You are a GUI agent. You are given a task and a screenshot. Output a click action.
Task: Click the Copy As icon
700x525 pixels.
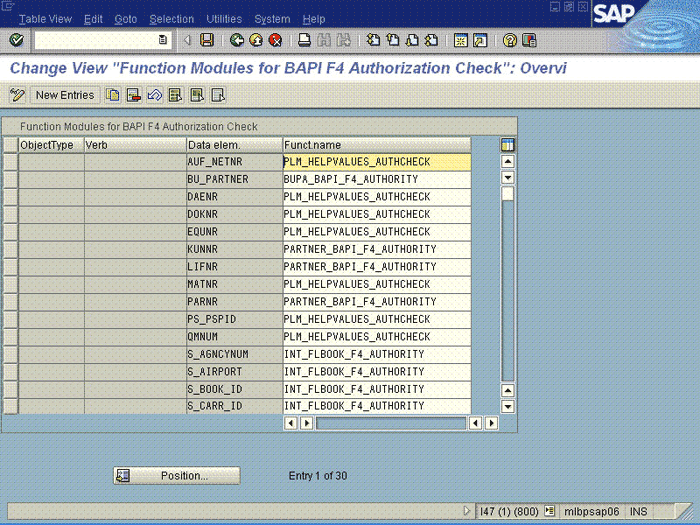pyautogui.click(x=112, y=95)
